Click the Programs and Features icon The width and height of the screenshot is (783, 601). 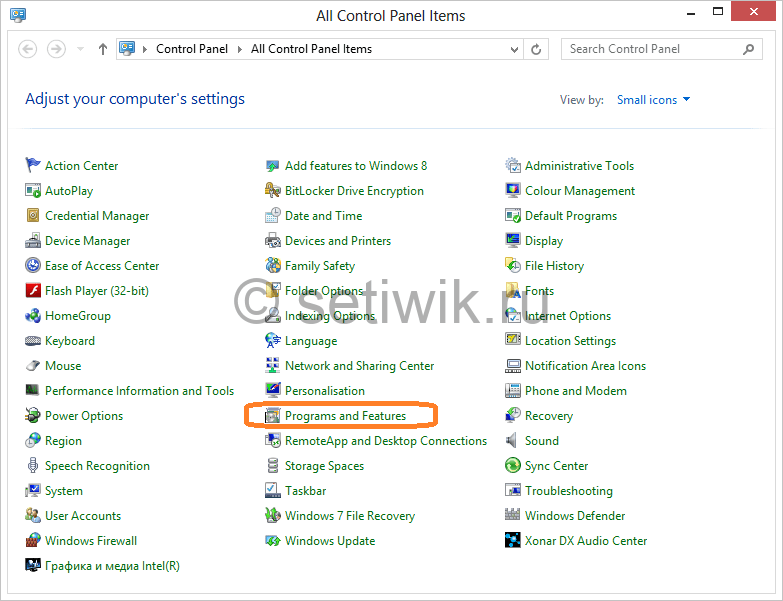[x=273, y=415]
